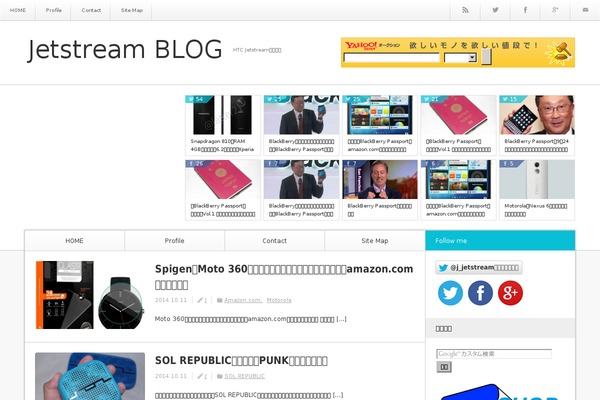Viewport: 600px width, 400px height.
Task: Click Site Map in the top navigation bar
Action: tap(132, 10)
